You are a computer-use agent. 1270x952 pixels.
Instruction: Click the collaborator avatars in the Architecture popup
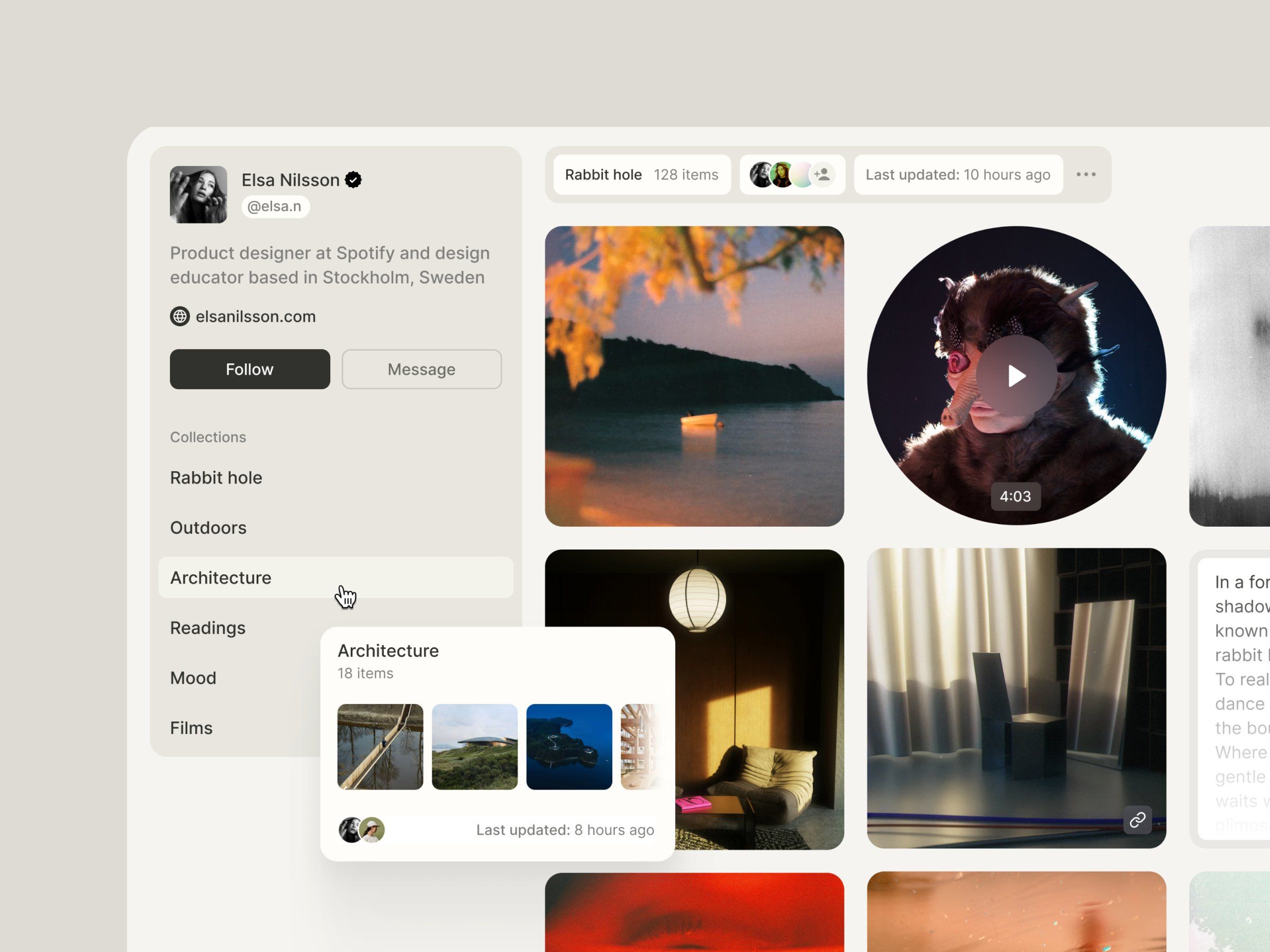click(x=361, y=830)
